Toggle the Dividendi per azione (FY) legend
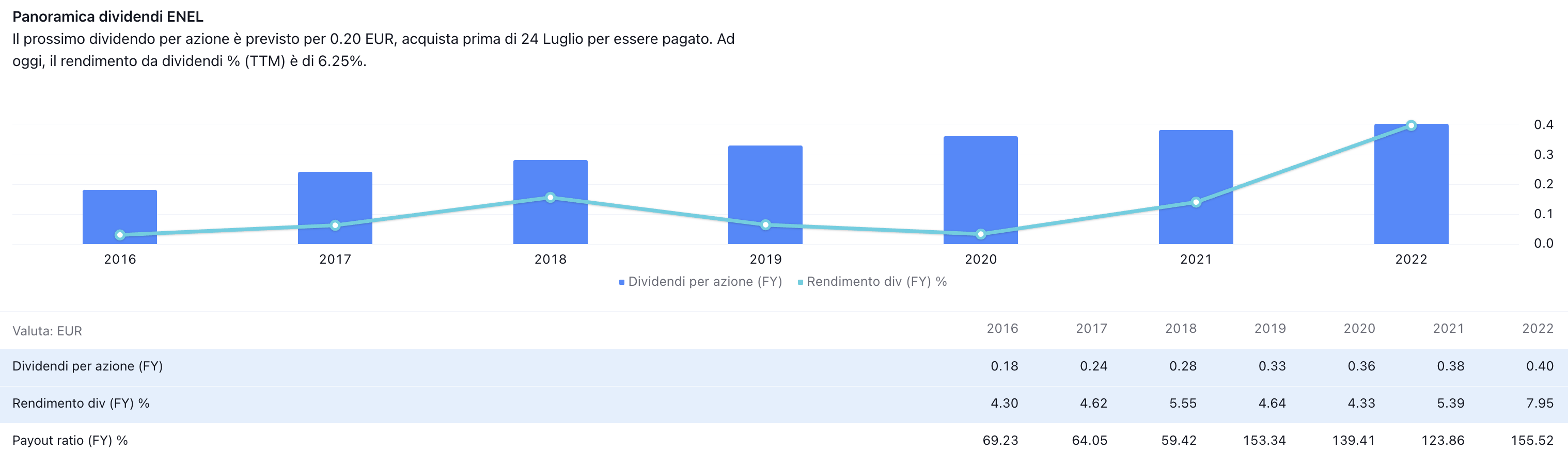This screenshot has width=1568, height=452. pos(701,282)
